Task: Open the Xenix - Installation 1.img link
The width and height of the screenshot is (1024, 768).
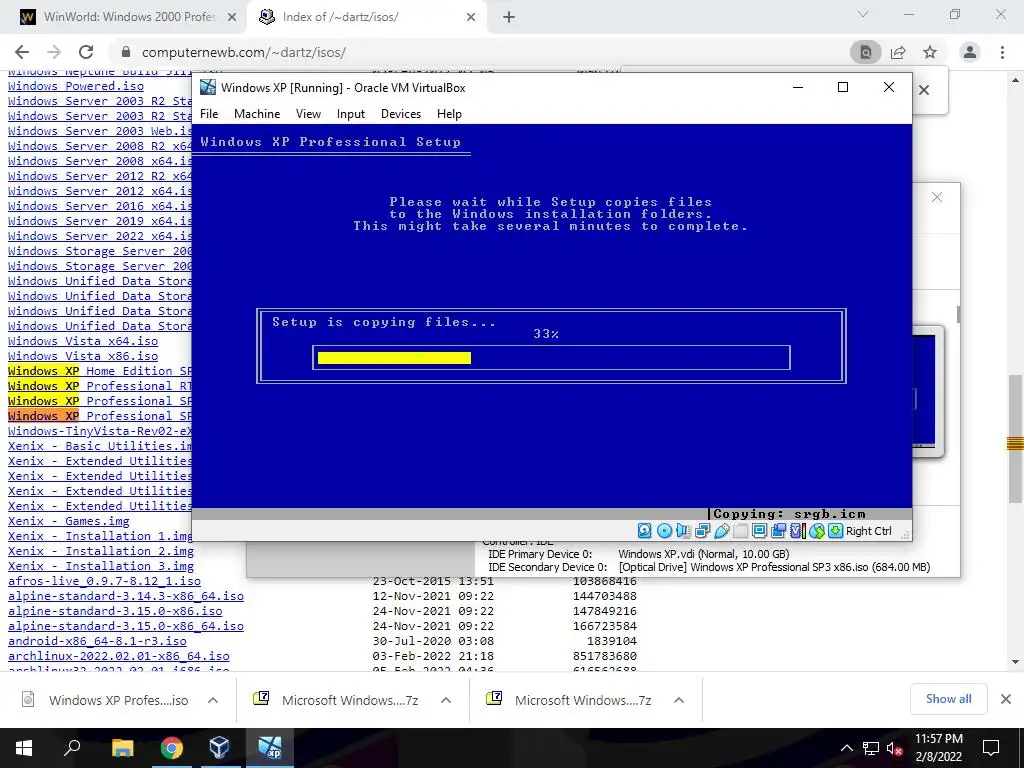Action: (x=100, y=537)
